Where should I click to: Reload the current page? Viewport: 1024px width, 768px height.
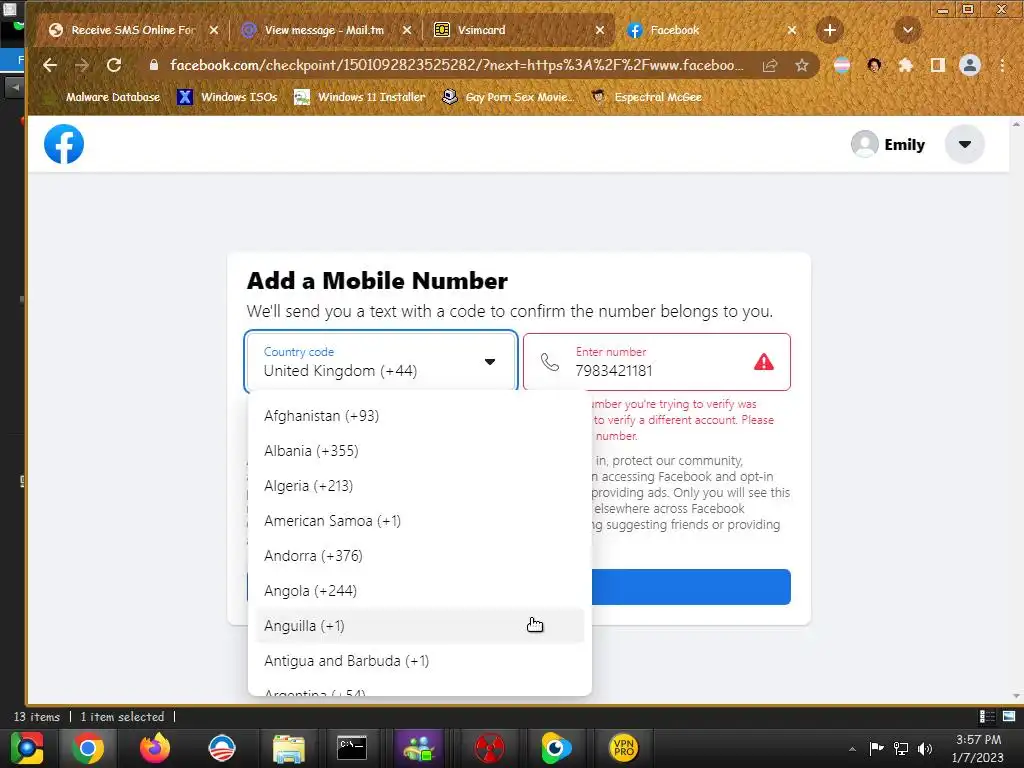click(114, 65)
